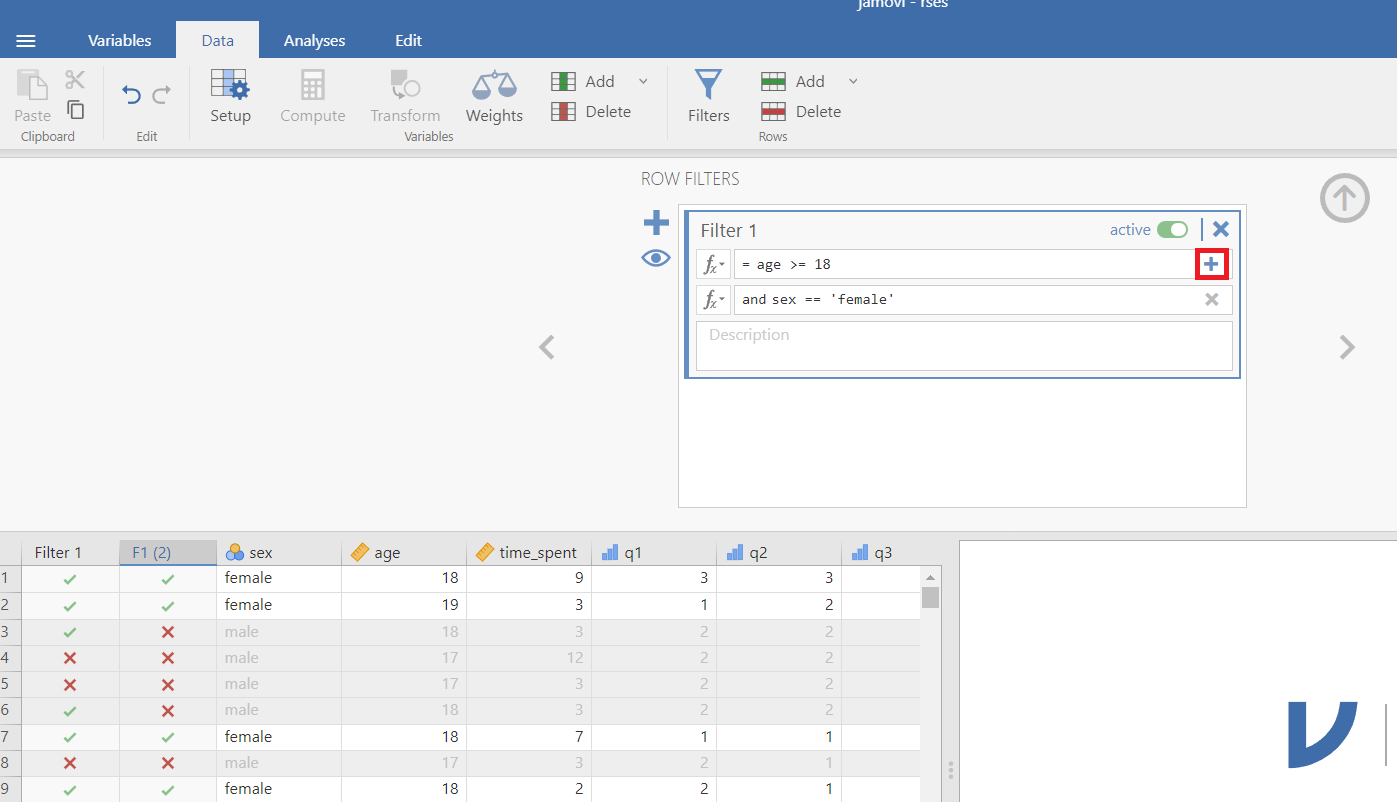Open fx function menu for age formula
Viewport: 1397px width, 802px height.
click(x=712, y=265)
